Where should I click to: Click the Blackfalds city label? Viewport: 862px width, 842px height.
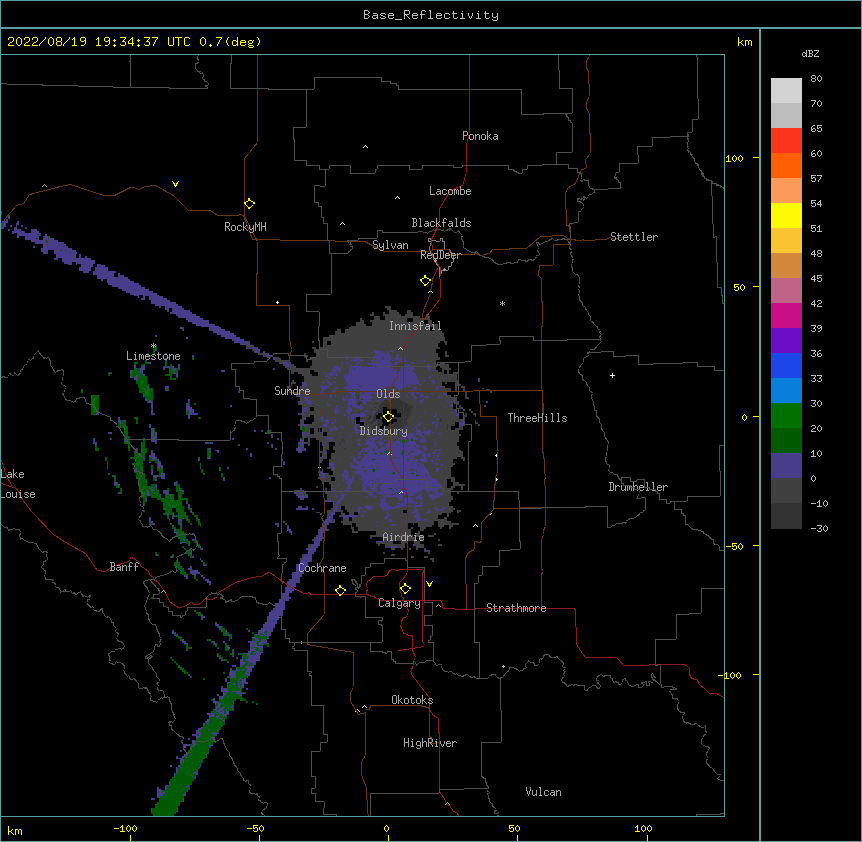(441, 223)
